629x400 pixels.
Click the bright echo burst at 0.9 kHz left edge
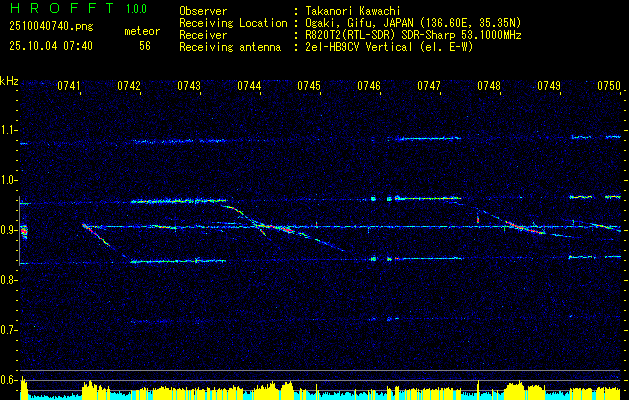(24, 231)
